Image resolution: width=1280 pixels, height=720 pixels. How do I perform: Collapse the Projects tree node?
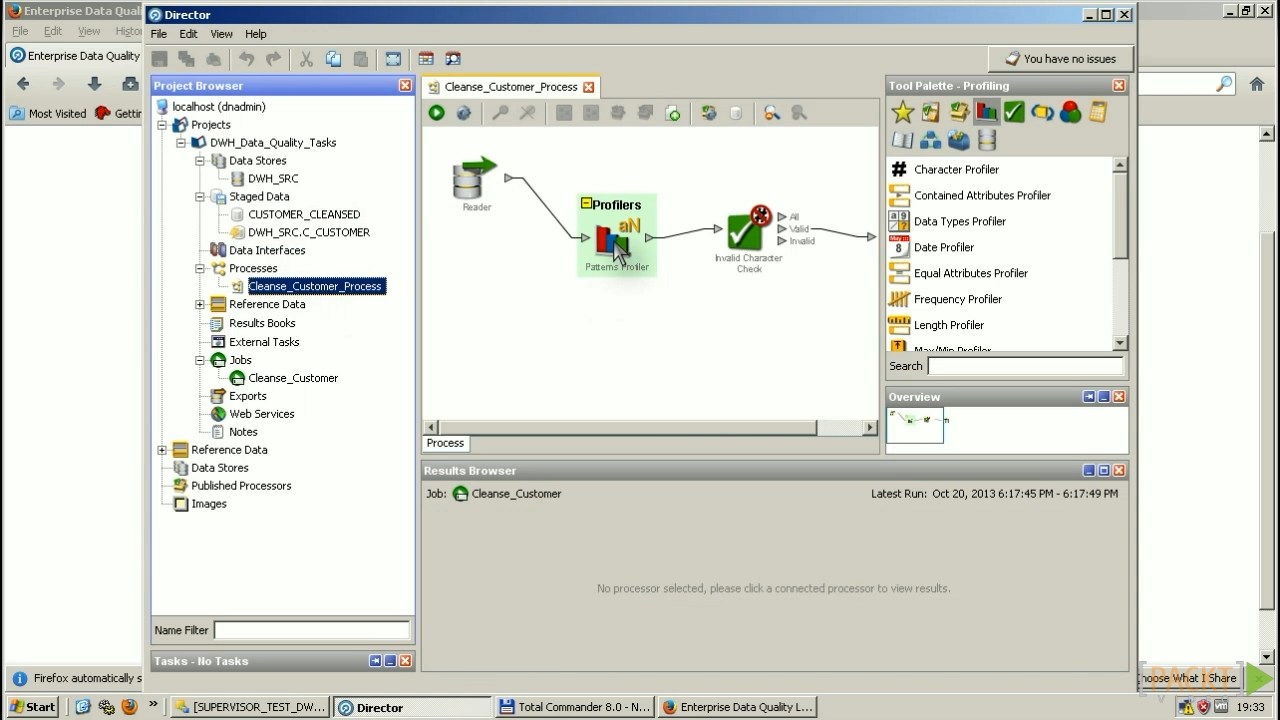[162, 125]
